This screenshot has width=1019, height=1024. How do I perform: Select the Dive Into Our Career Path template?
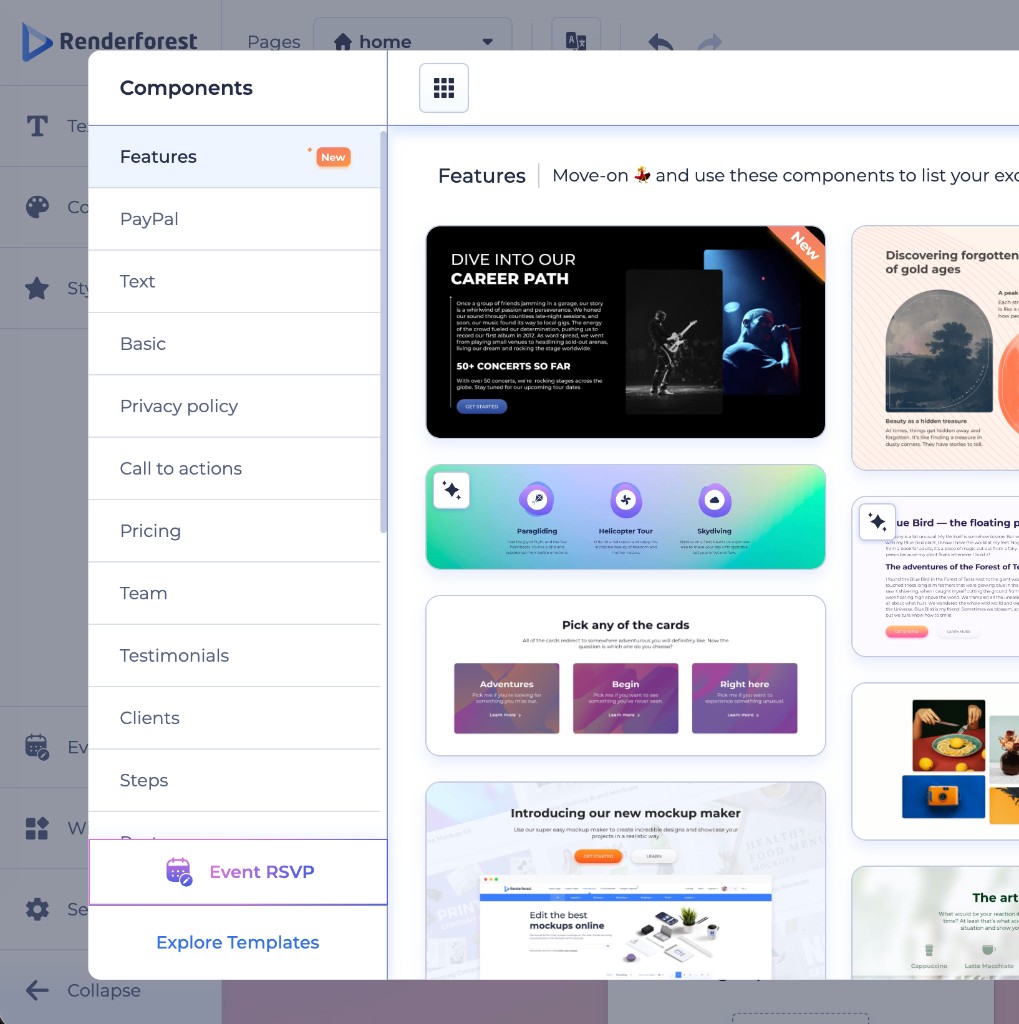[x=625, y=332]
